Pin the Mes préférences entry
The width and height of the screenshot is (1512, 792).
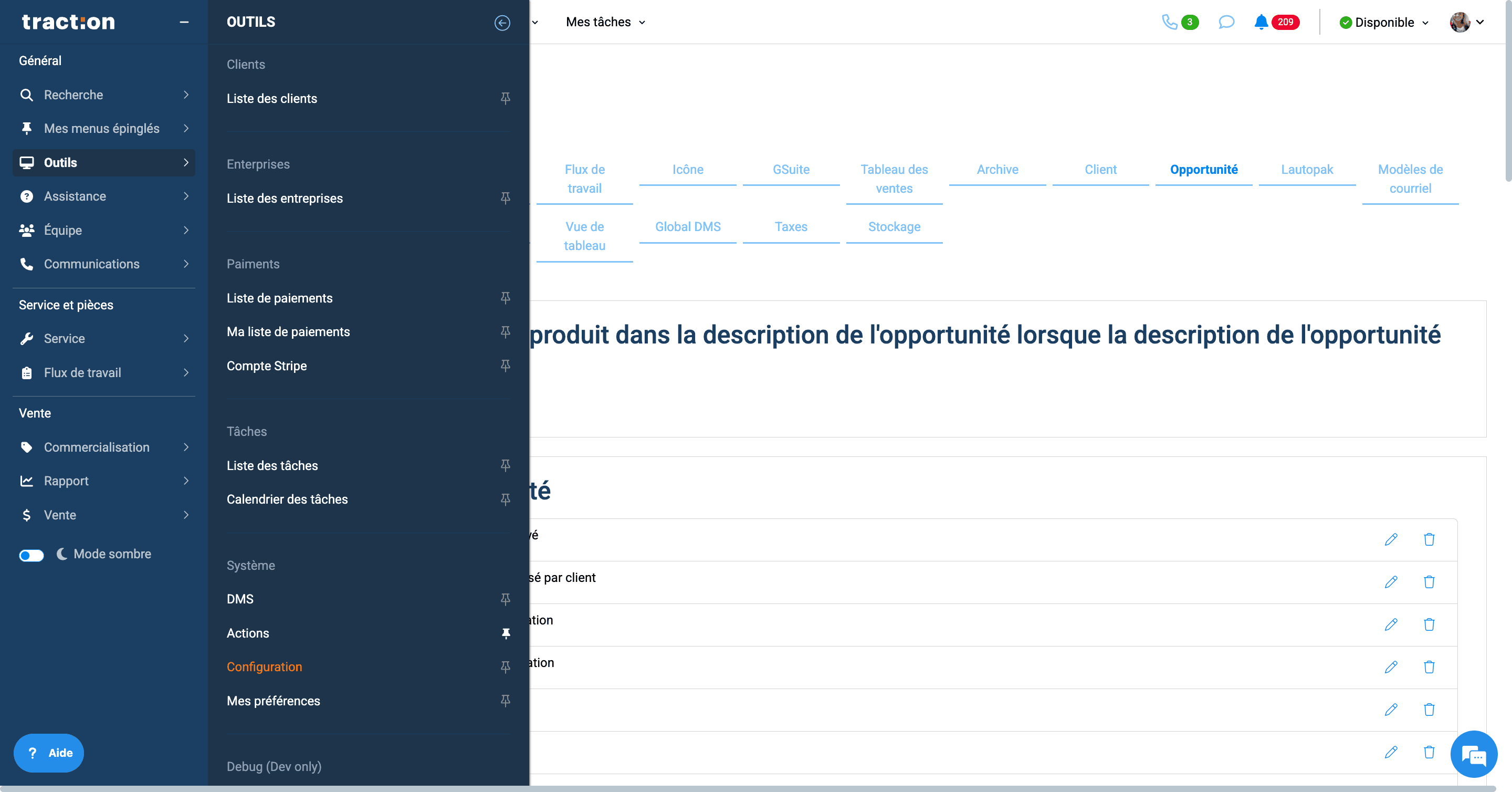(x=505, y=701)
